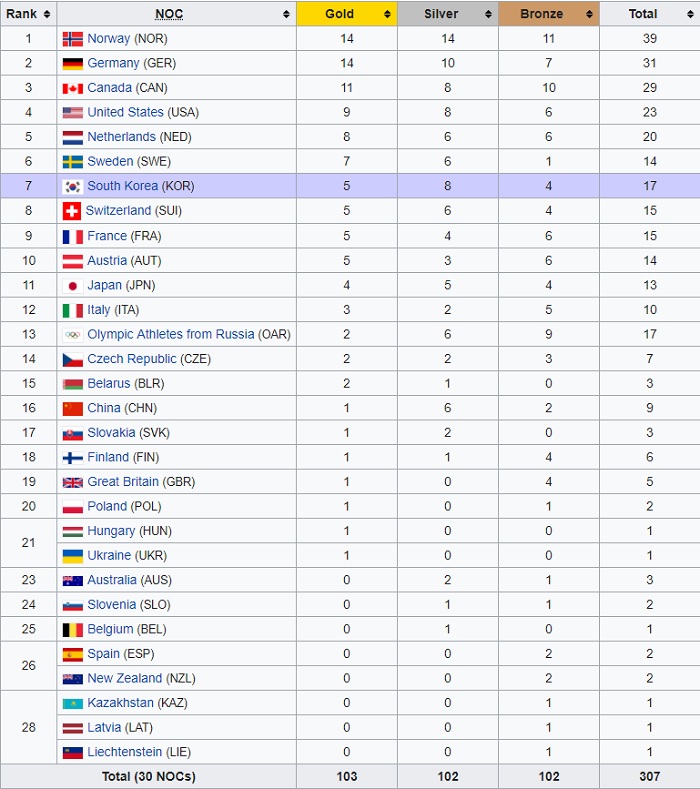Sort by the Silver column header
Viewport: 700px width, 789px height.
click(440, 14)
